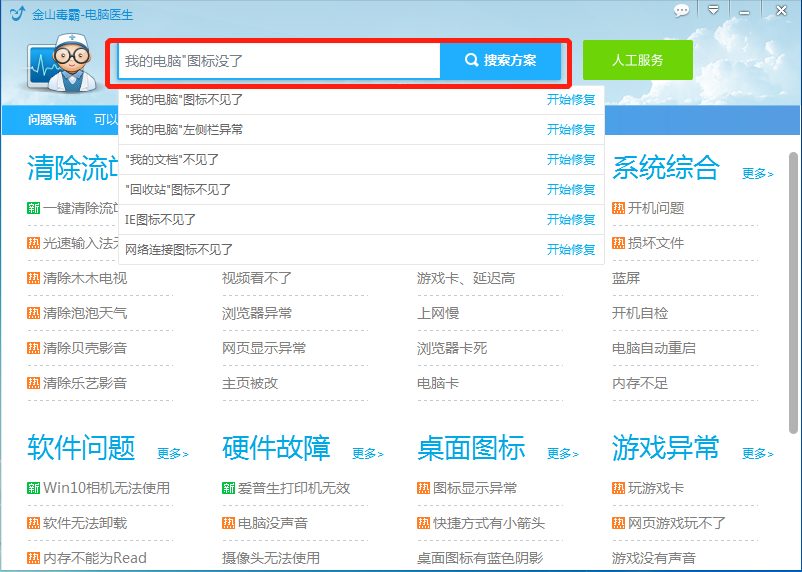Select suggestion "我的文档"不见了
Image resolution: width=802 pixels, height=572 pixels.
click(x=361, y=160)
